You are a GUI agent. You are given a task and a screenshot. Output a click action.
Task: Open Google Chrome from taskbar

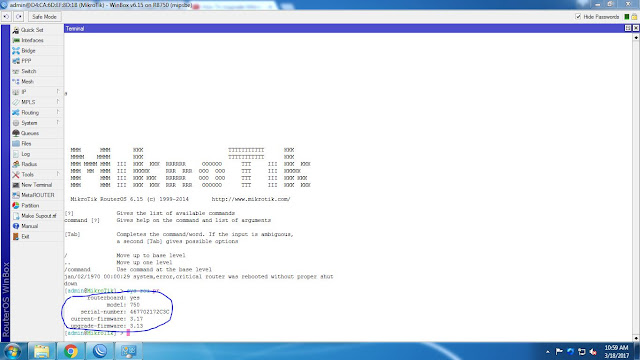[x=71, y=351]
